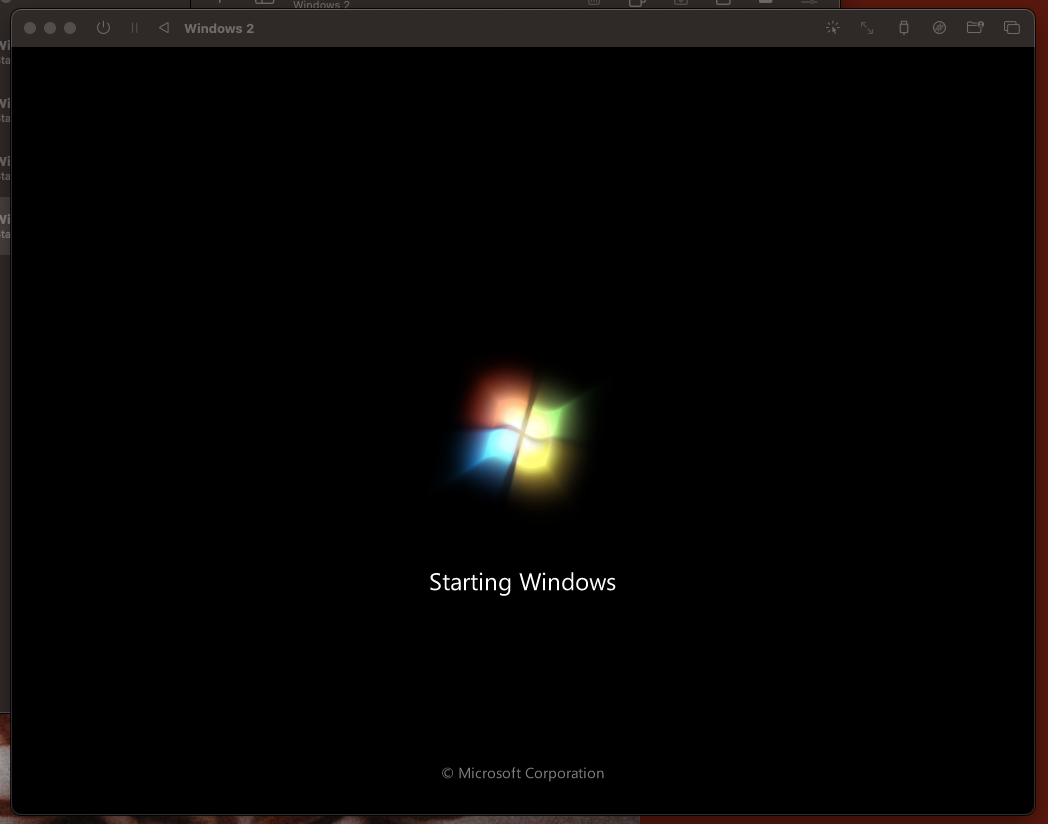Click the windows display icon at toolbar end

pyautogui.click(x=1011, y=28)
